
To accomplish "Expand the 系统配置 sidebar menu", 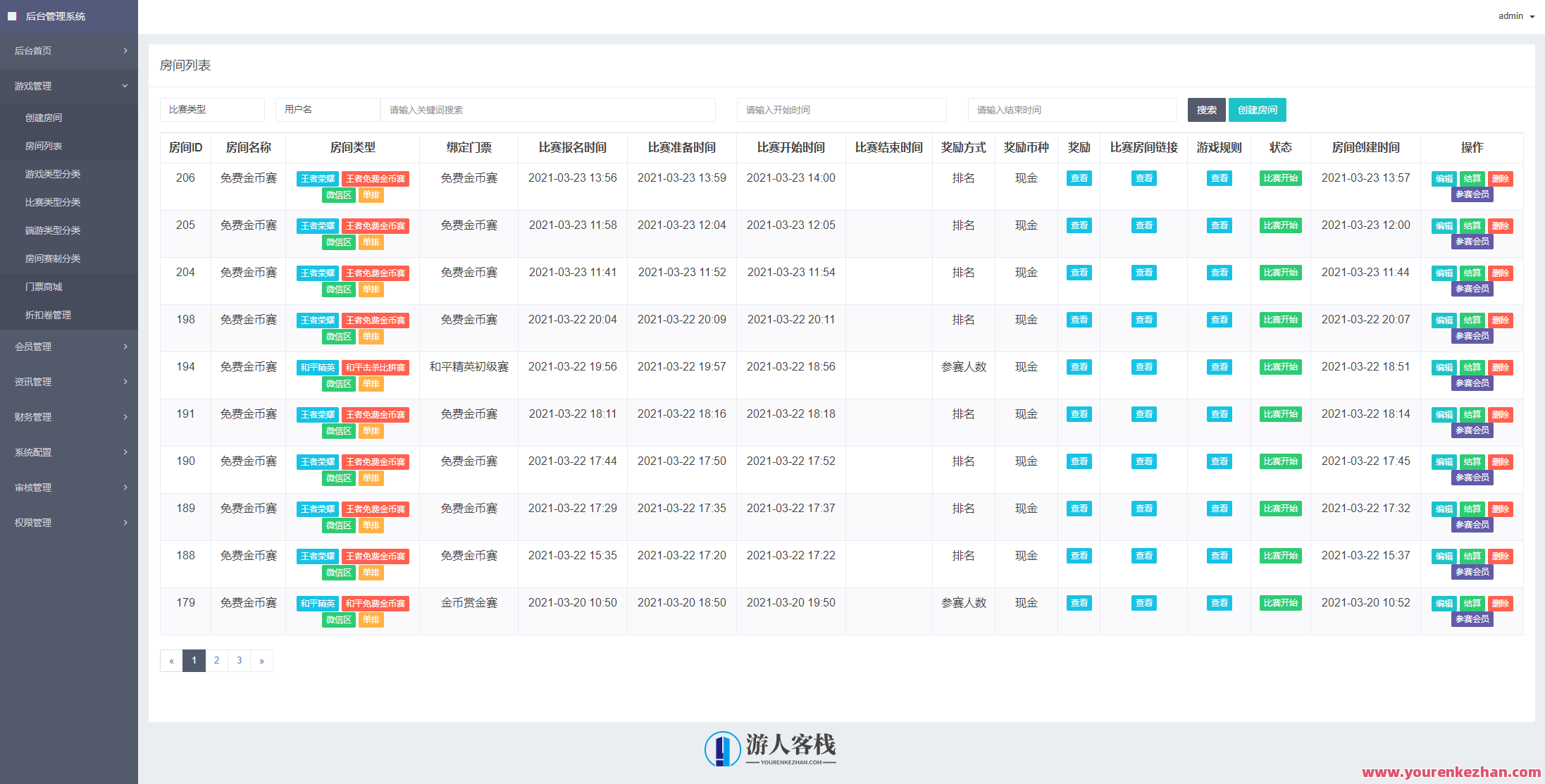I will [68, 452].
